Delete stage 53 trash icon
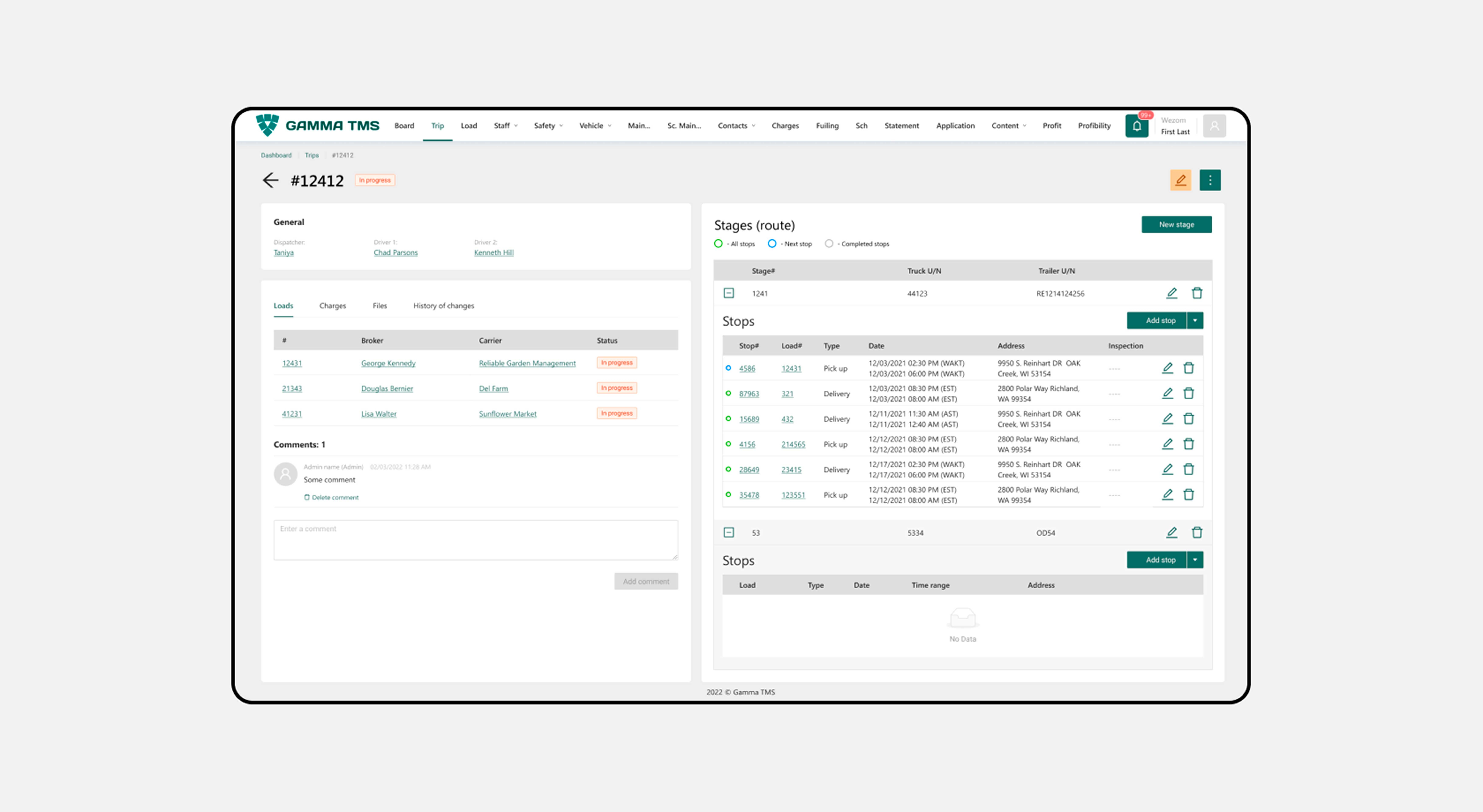Viewport: 1483px width, 812px height. pyautogui.click(x=1196, y=532)
